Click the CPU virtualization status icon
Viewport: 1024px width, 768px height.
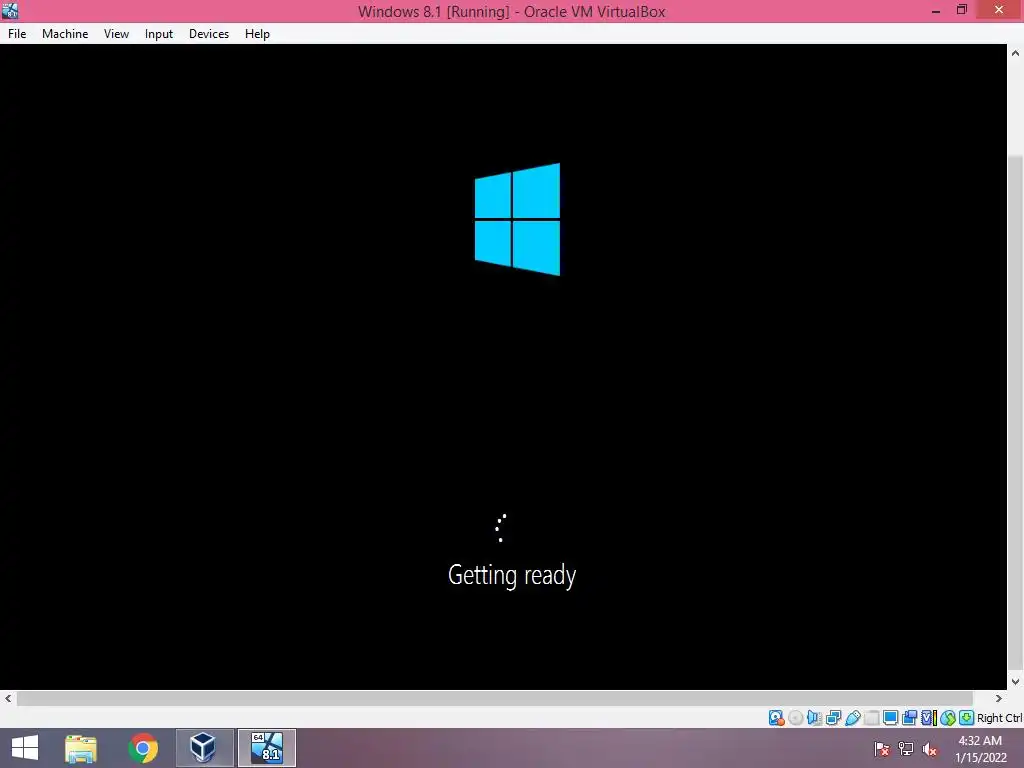click(928, 718)
